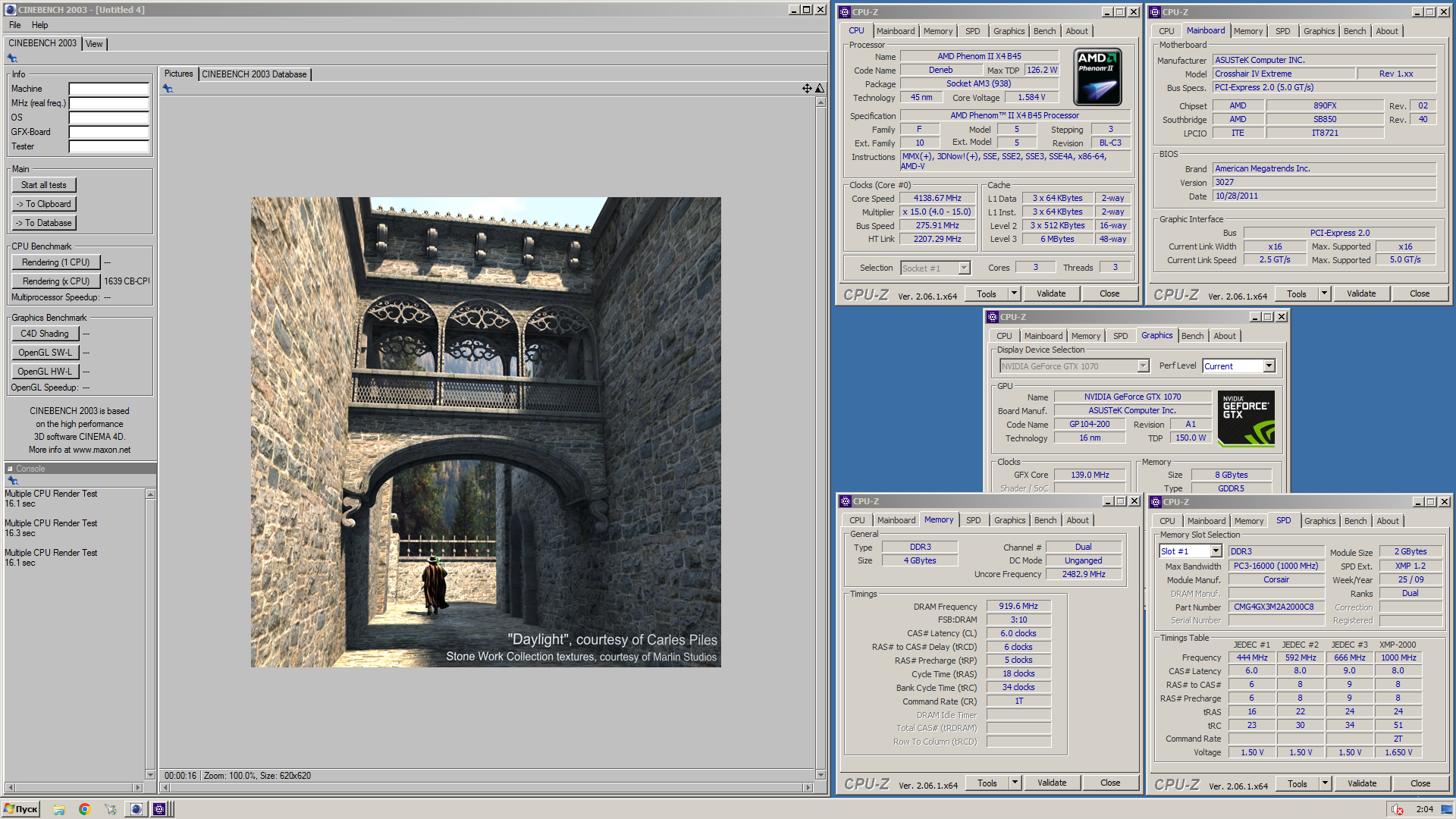Click the GFX-Board input field

(x=108, y=132)
